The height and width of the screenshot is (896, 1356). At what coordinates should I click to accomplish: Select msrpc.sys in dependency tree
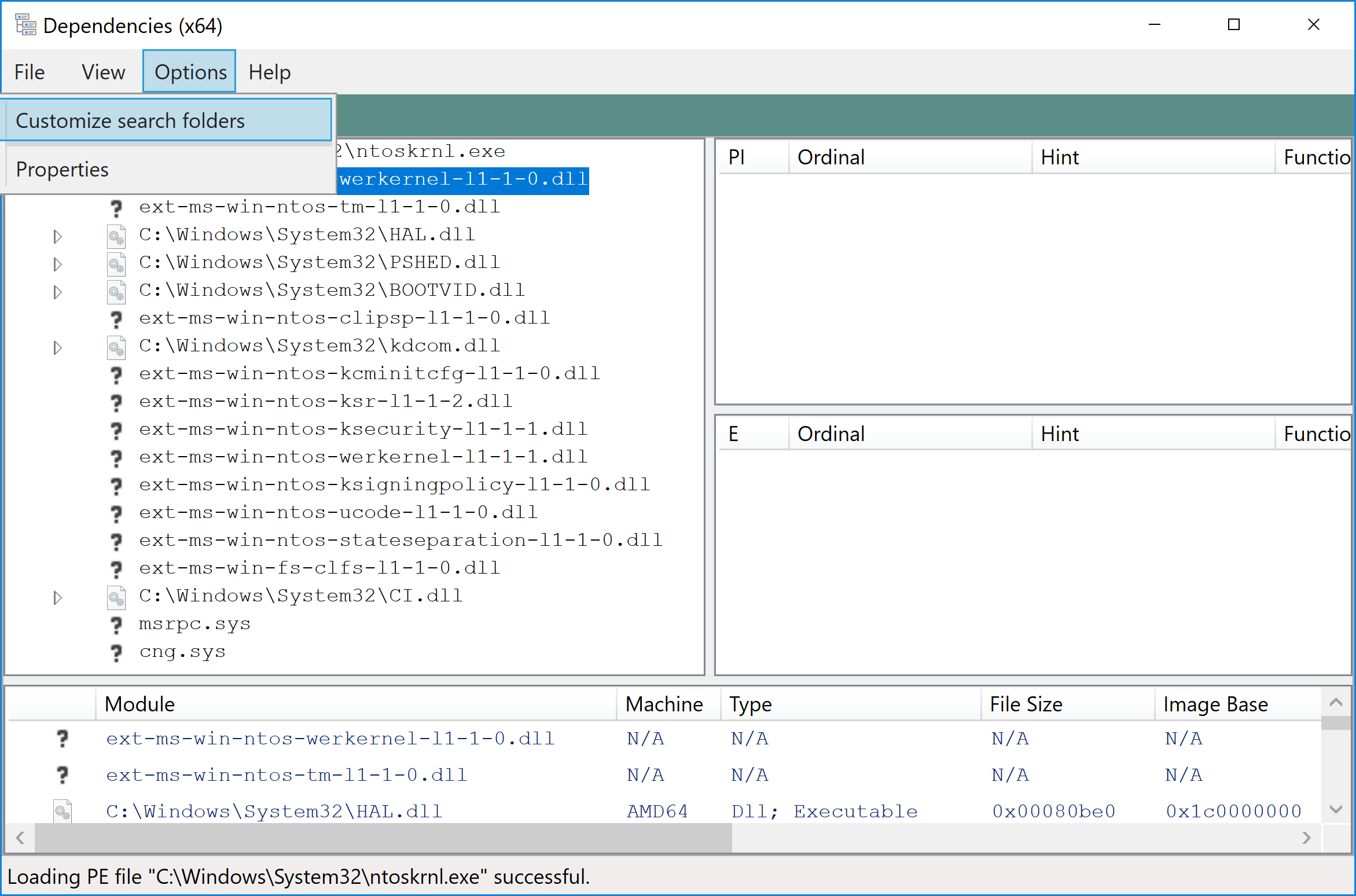[194, 623]
